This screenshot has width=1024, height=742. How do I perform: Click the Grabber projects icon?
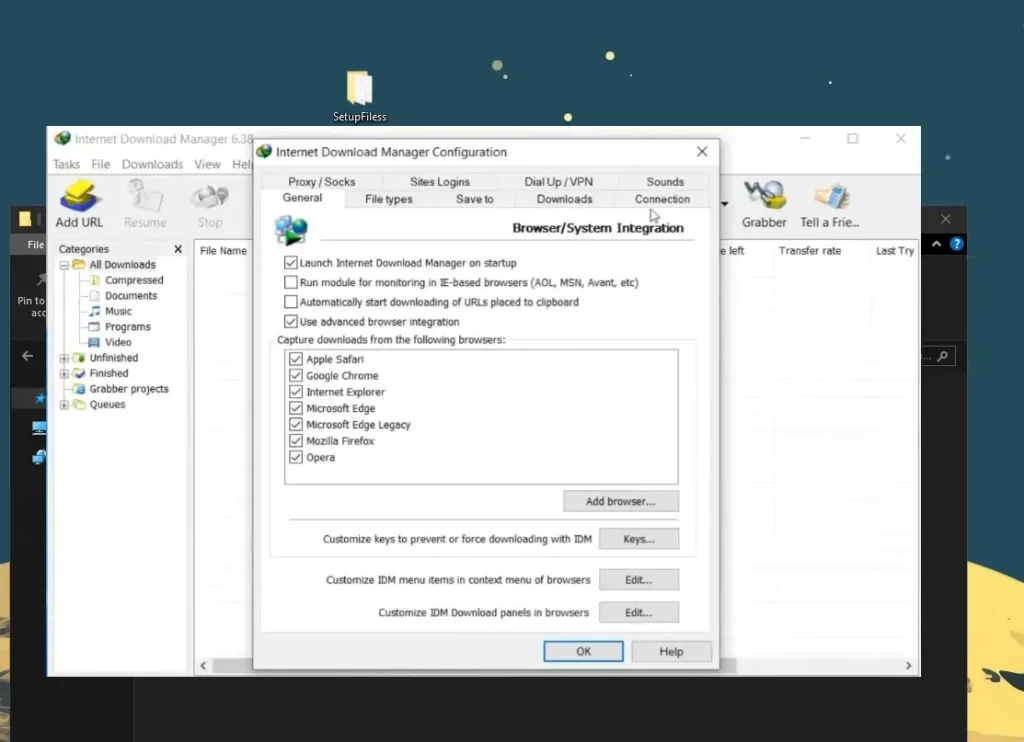[79, 389]
